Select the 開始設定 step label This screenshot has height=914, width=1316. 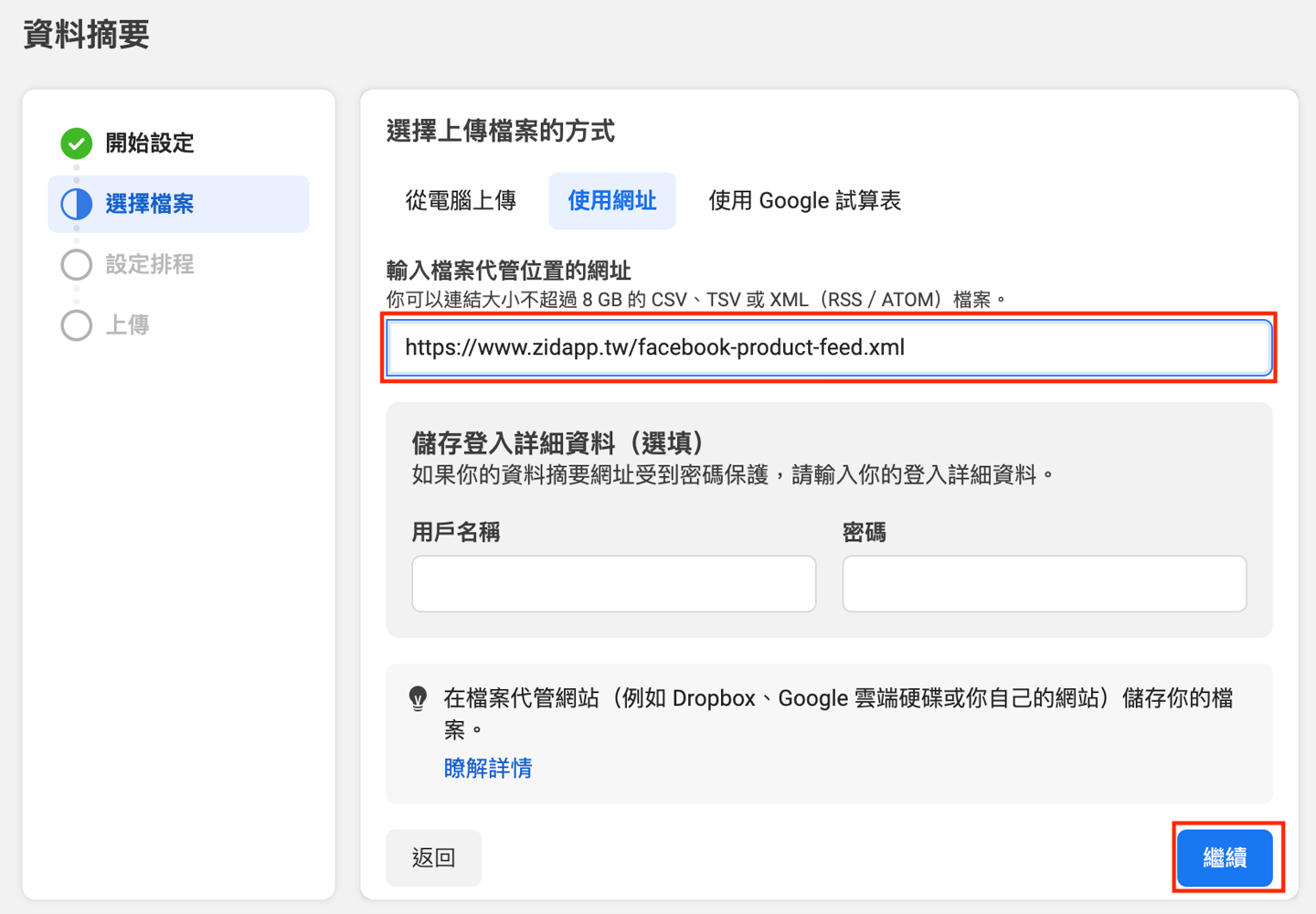150,143
